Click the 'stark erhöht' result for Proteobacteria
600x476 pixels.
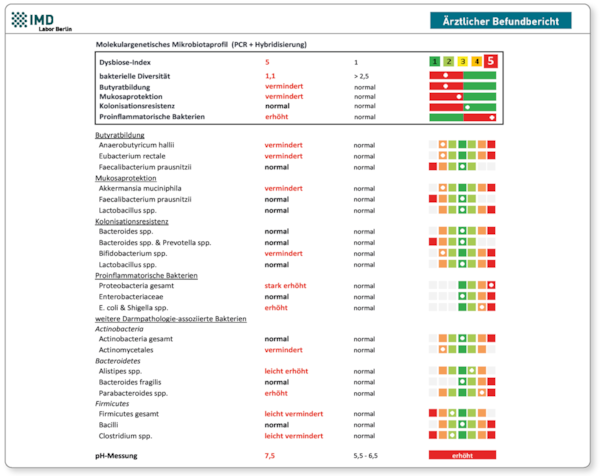[285, 286]
